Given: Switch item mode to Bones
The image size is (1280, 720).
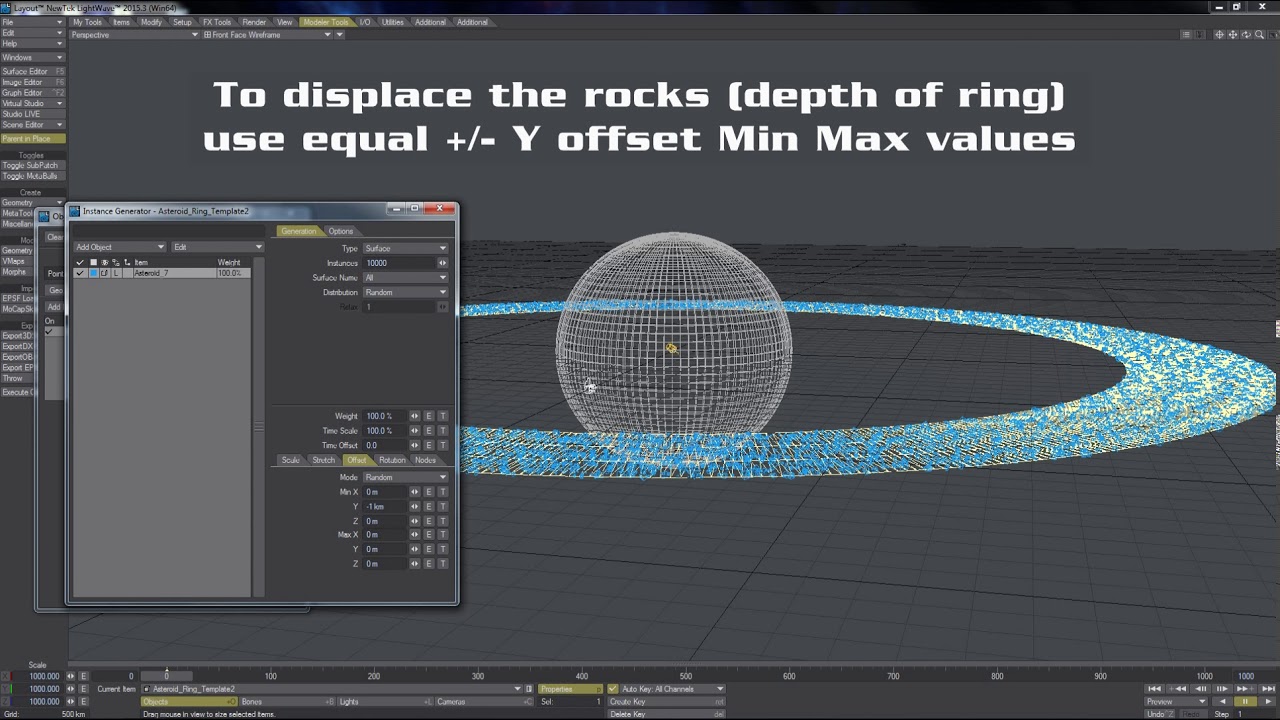Looking at the screenshot, I should pos(286,702).
